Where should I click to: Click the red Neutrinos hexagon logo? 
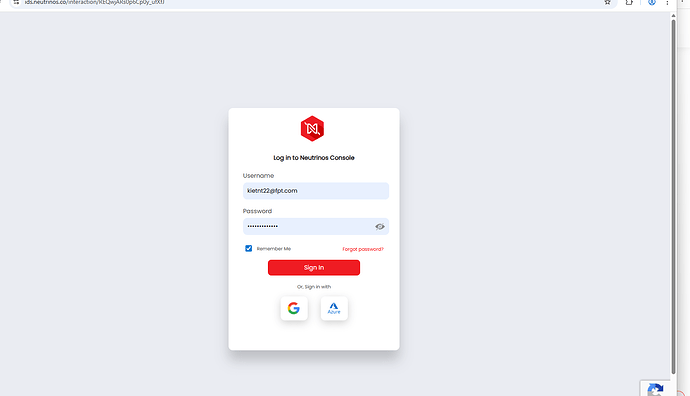[x=312, y=128]
